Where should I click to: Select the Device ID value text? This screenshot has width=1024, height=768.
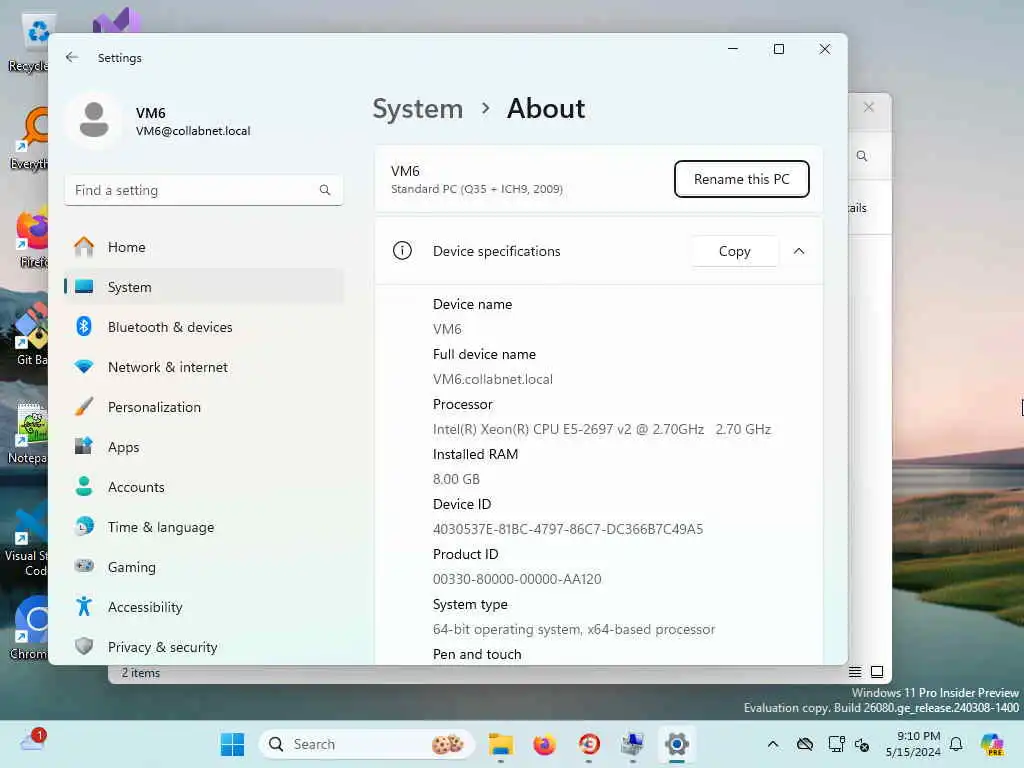(x=568, y=529)
